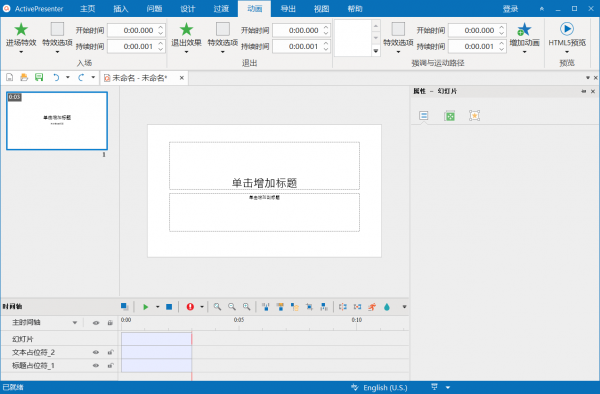The height and width of the screenshot is (394, 600).
Task: Open the 视图 ribbon tab
Action: coord(321,8)
